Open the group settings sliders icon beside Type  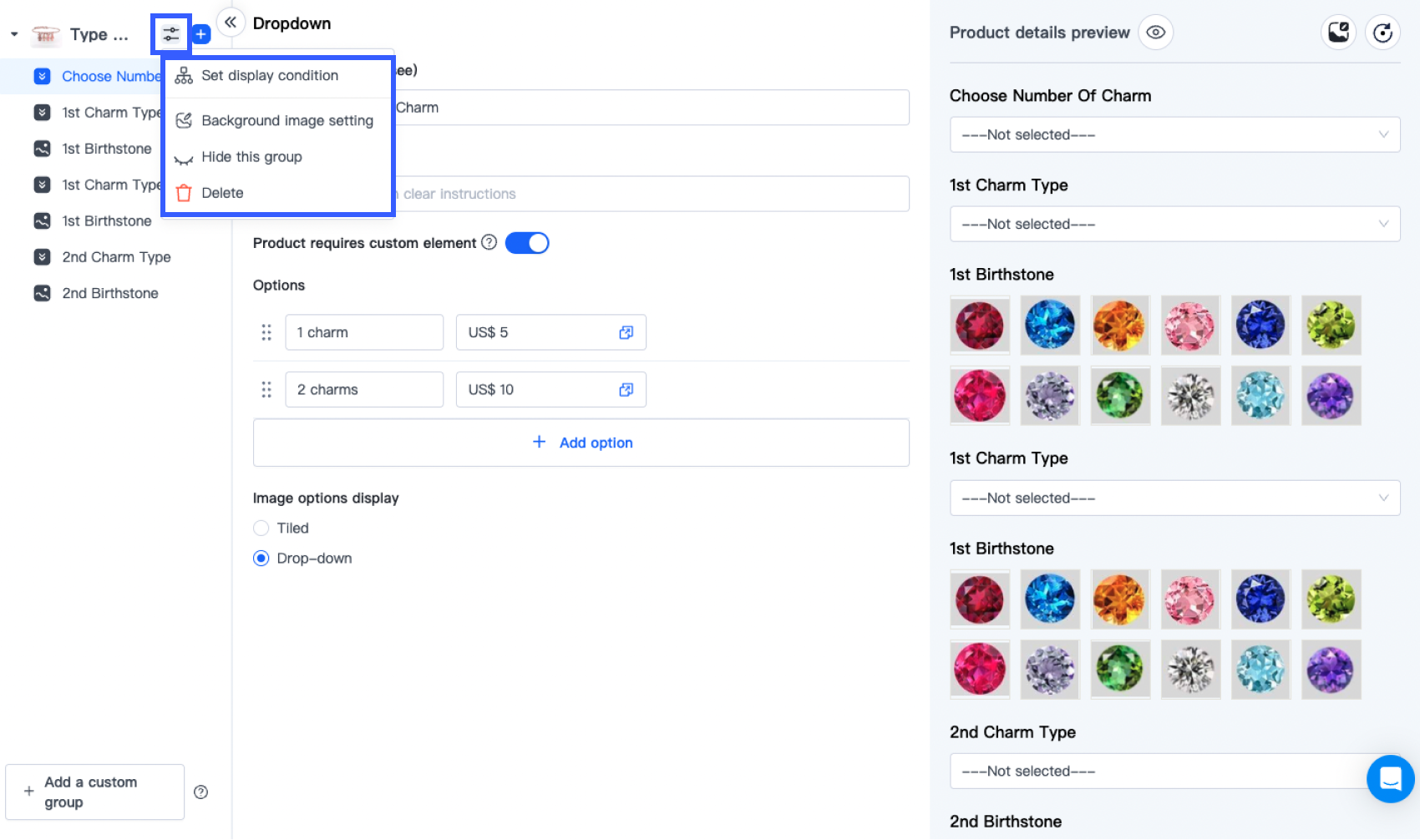pyautogui.click(x=170, y=33)
